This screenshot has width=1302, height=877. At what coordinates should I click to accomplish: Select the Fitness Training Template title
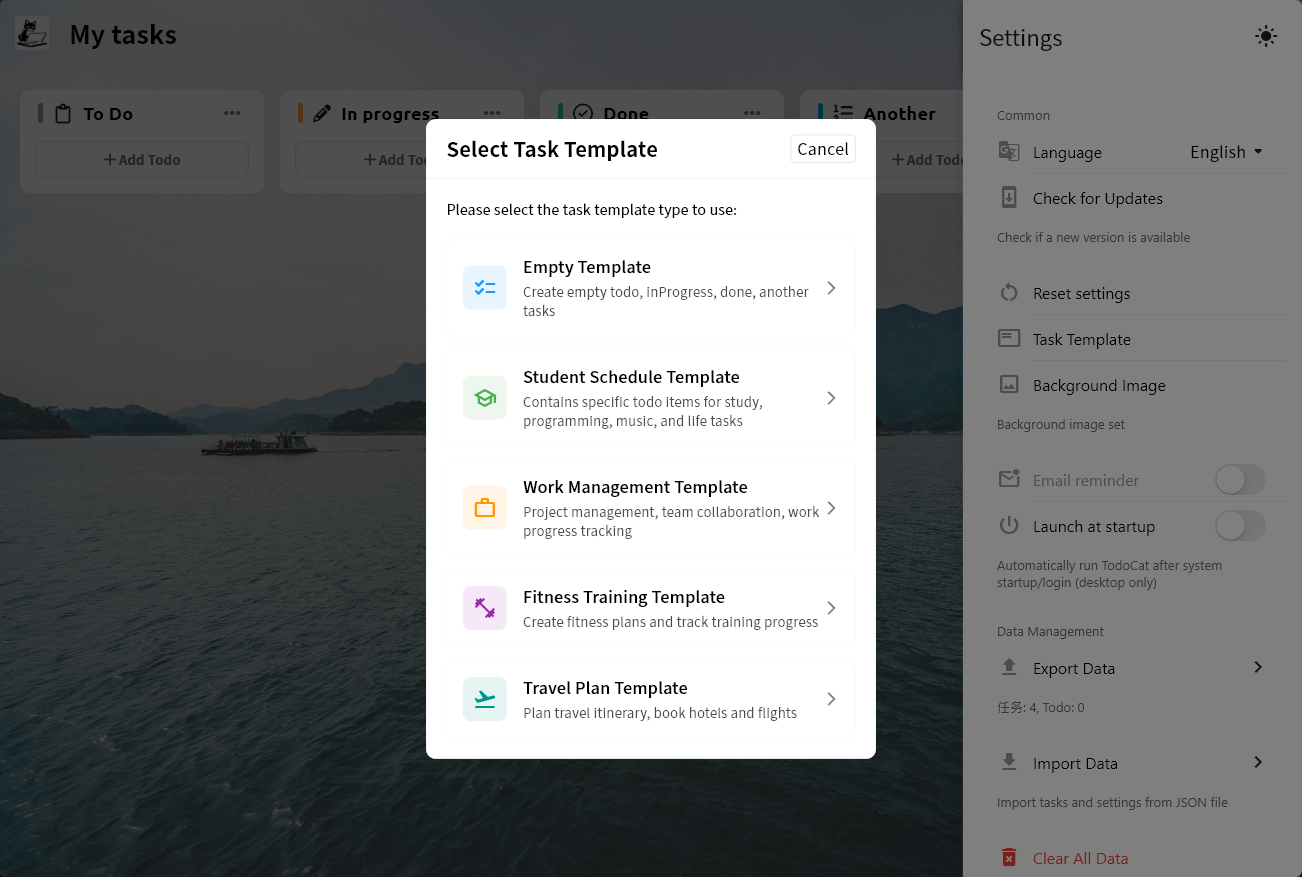click(x=624, y=597)
